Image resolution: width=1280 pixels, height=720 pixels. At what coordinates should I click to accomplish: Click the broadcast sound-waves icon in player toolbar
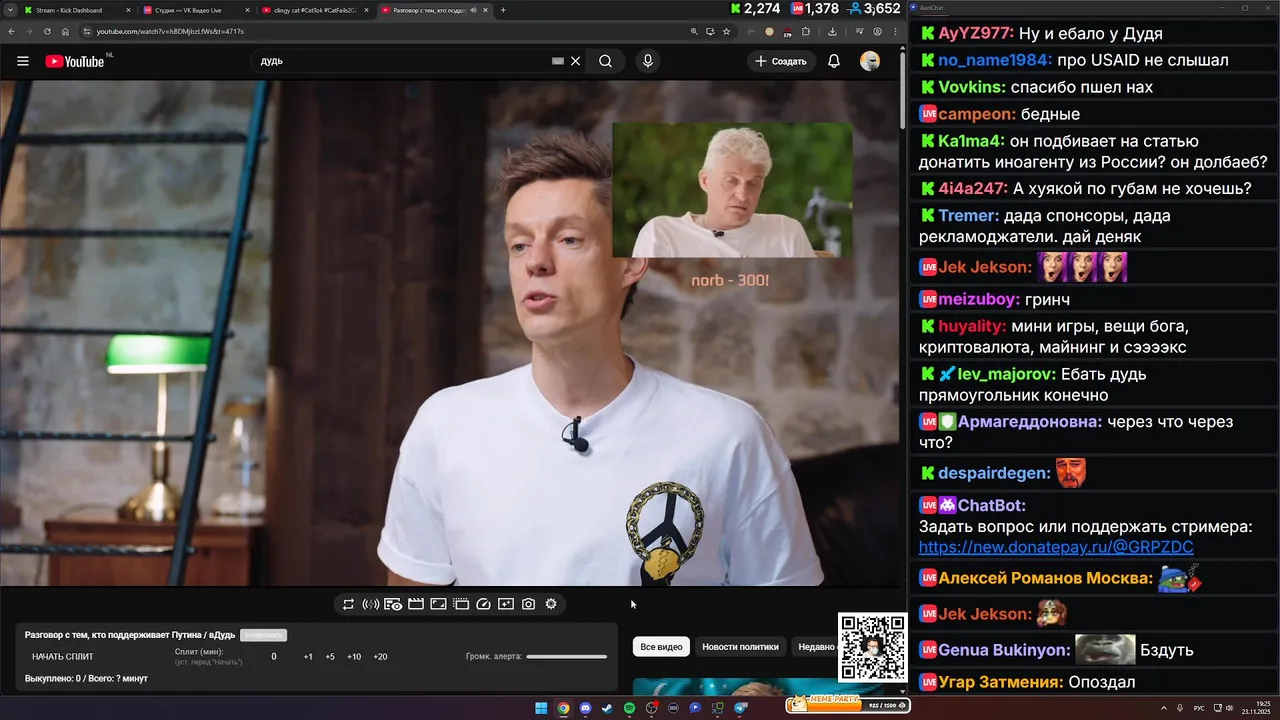370,604
